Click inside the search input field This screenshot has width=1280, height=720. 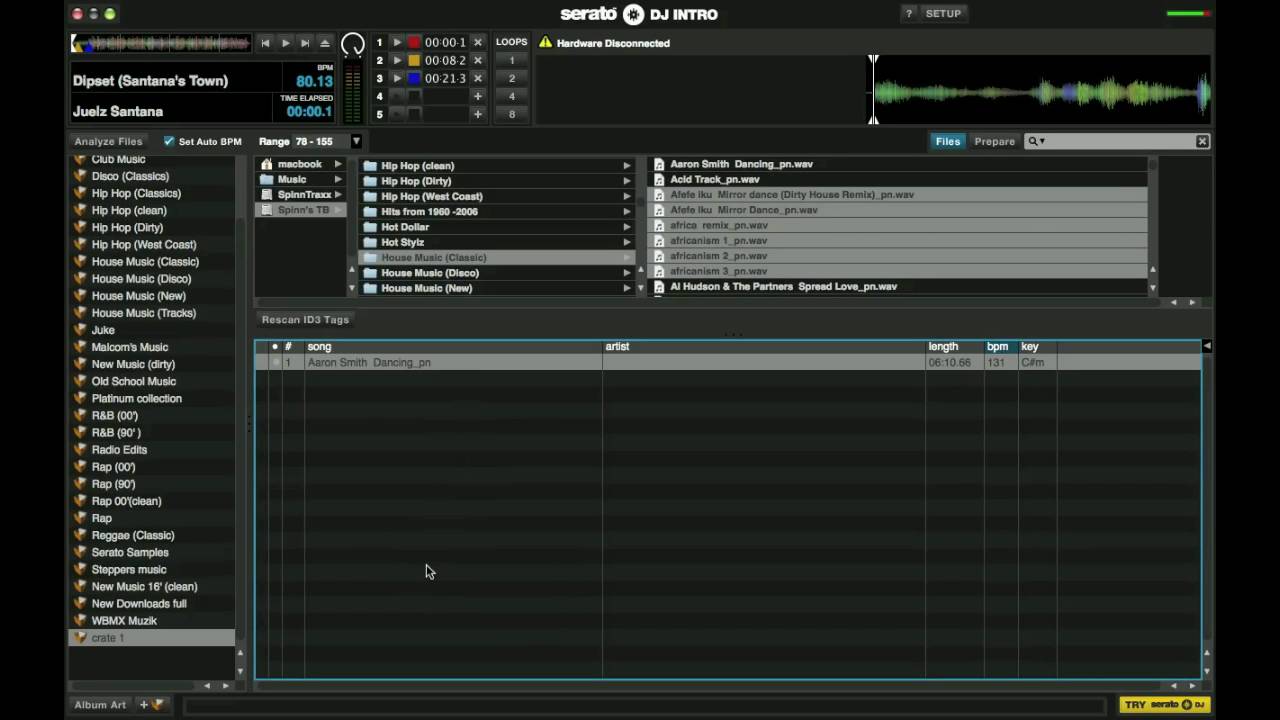1120,142
